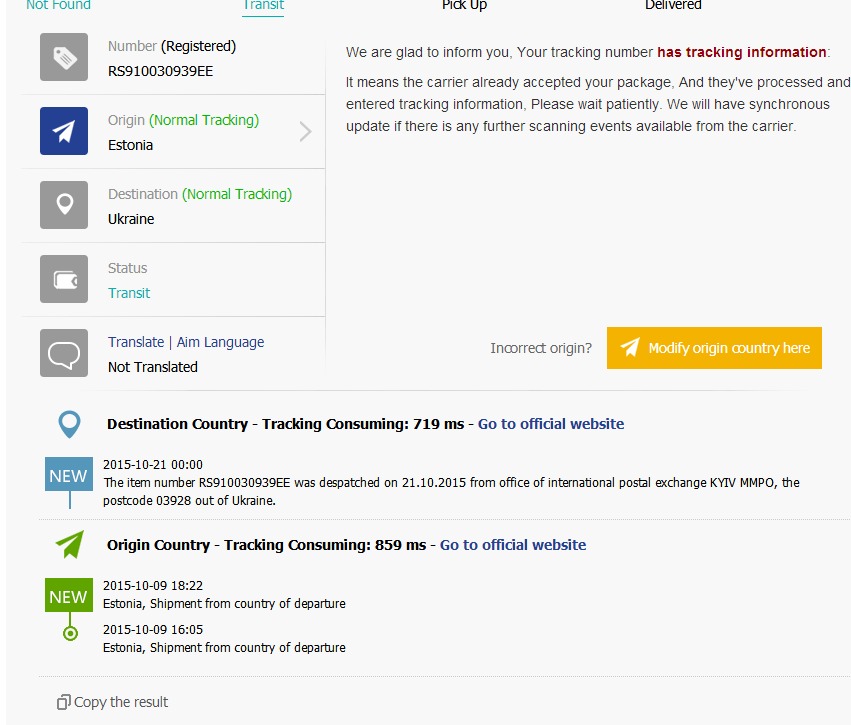
Task: Click the gray wallet Status icon
Action: coord(63,279)
